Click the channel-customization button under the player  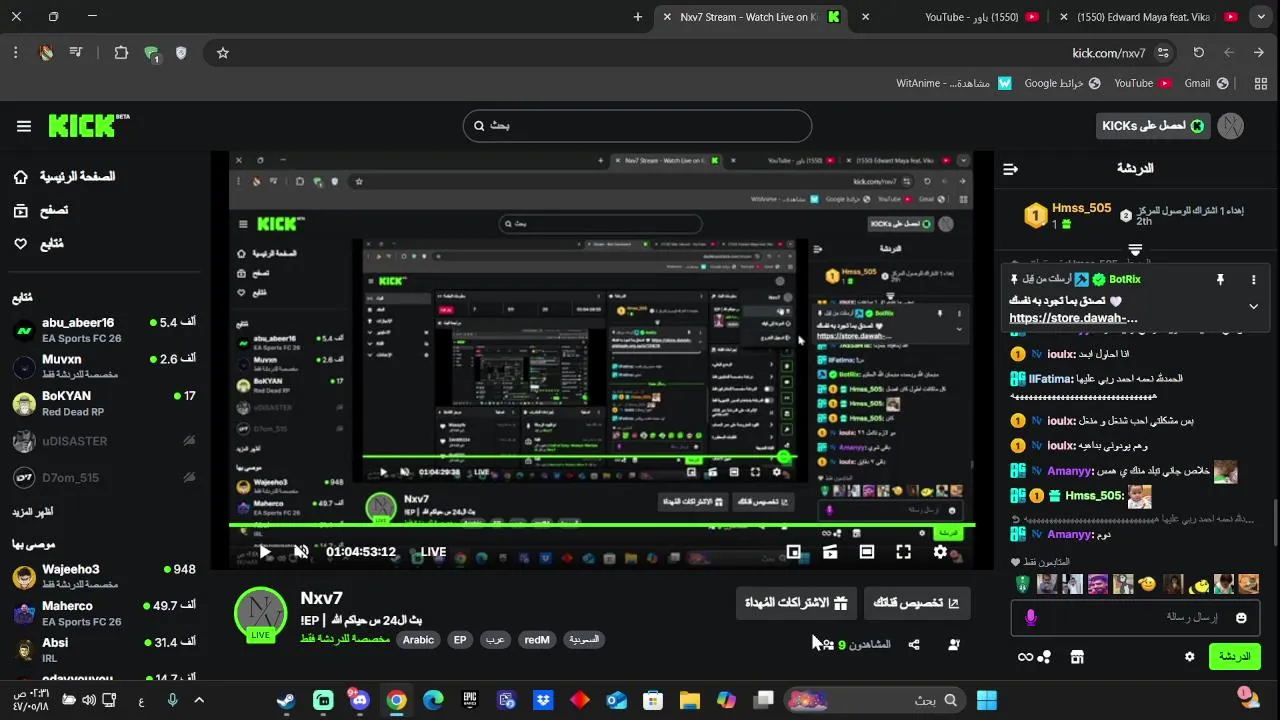[916, 603]
